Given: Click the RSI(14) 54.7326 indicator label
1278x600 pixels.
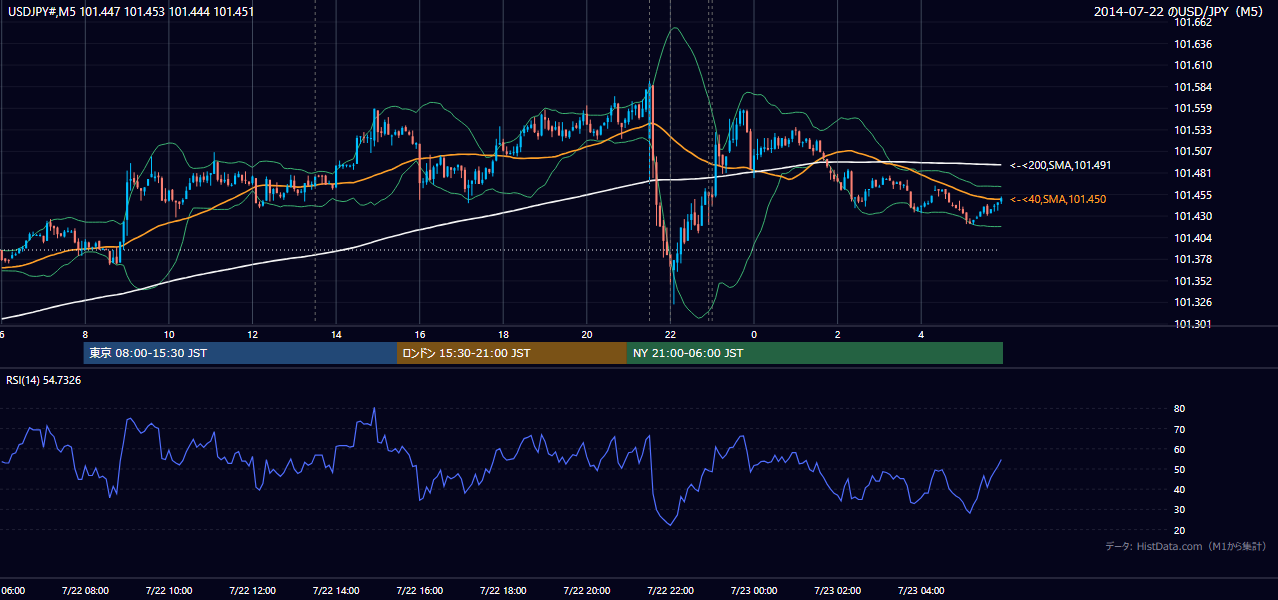Looking at the screenshot, I should (x=44, y=380).
